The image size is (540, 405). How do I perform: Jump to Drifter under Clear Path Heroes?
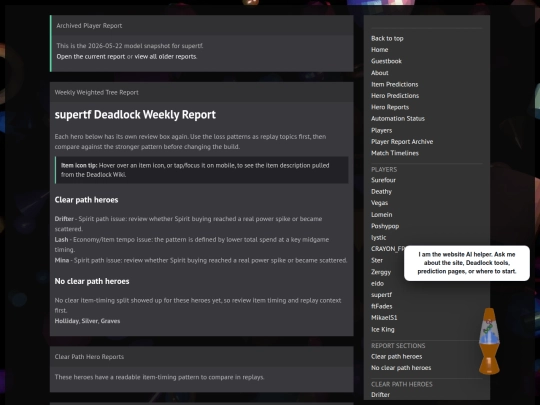click(380, 395)
